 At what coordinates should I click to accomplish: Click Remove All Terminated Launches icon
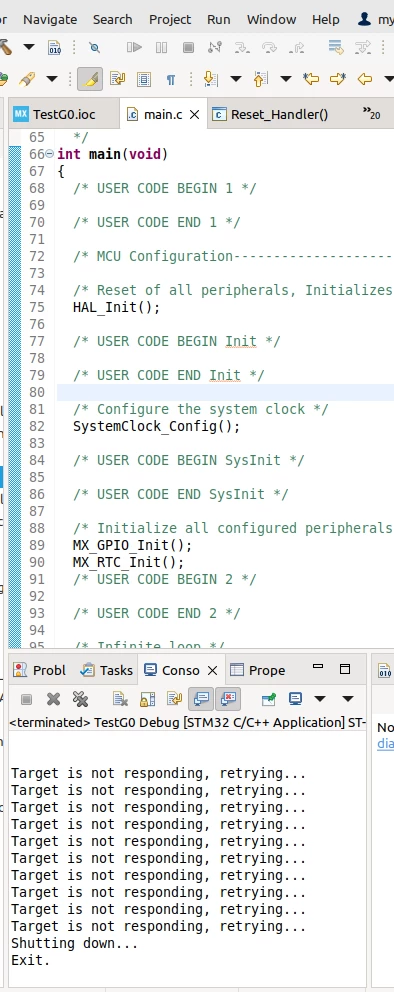coord(80,699)
